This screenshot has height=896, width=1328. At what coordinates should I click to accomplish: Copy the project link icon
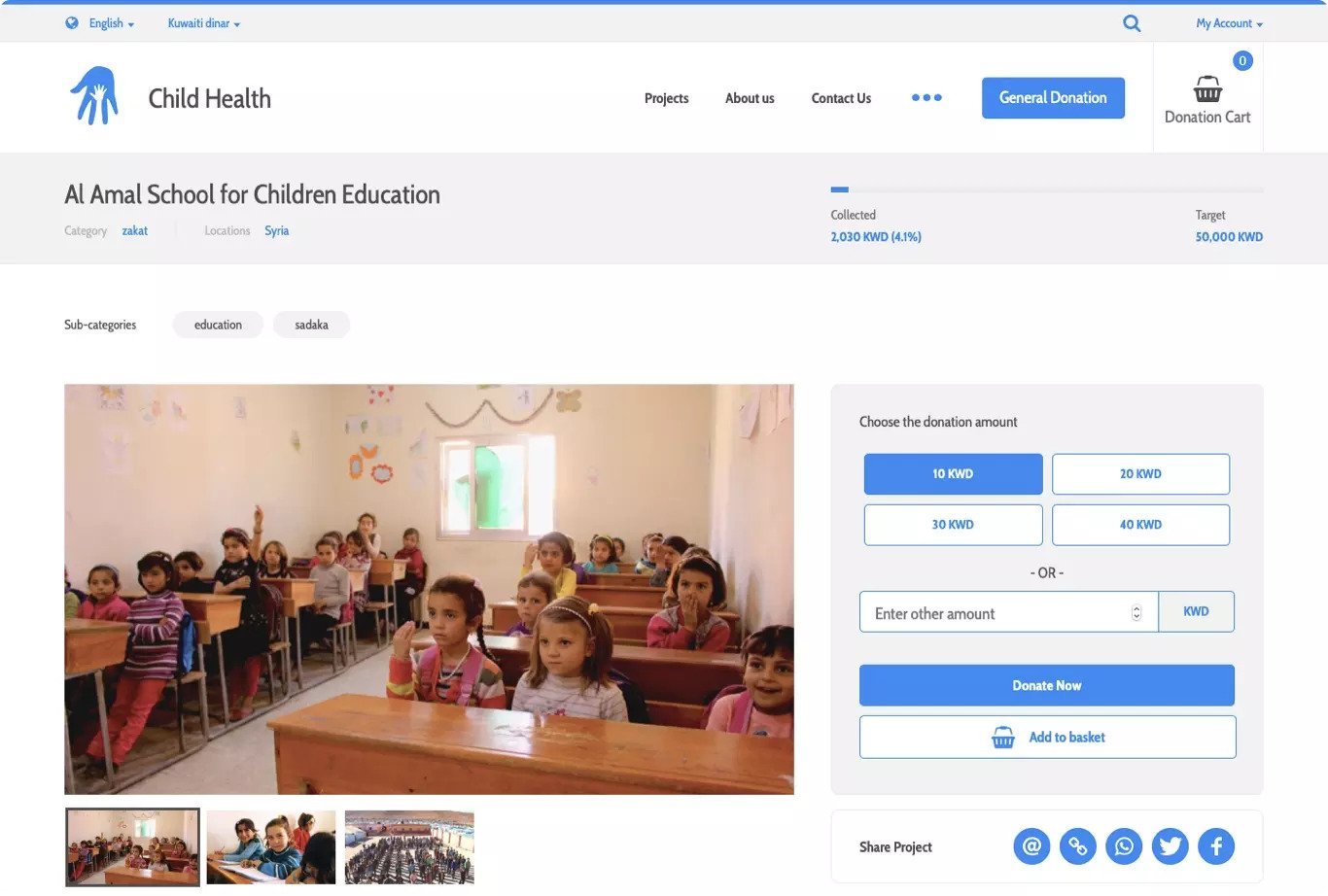click(x=1078, y=846)
